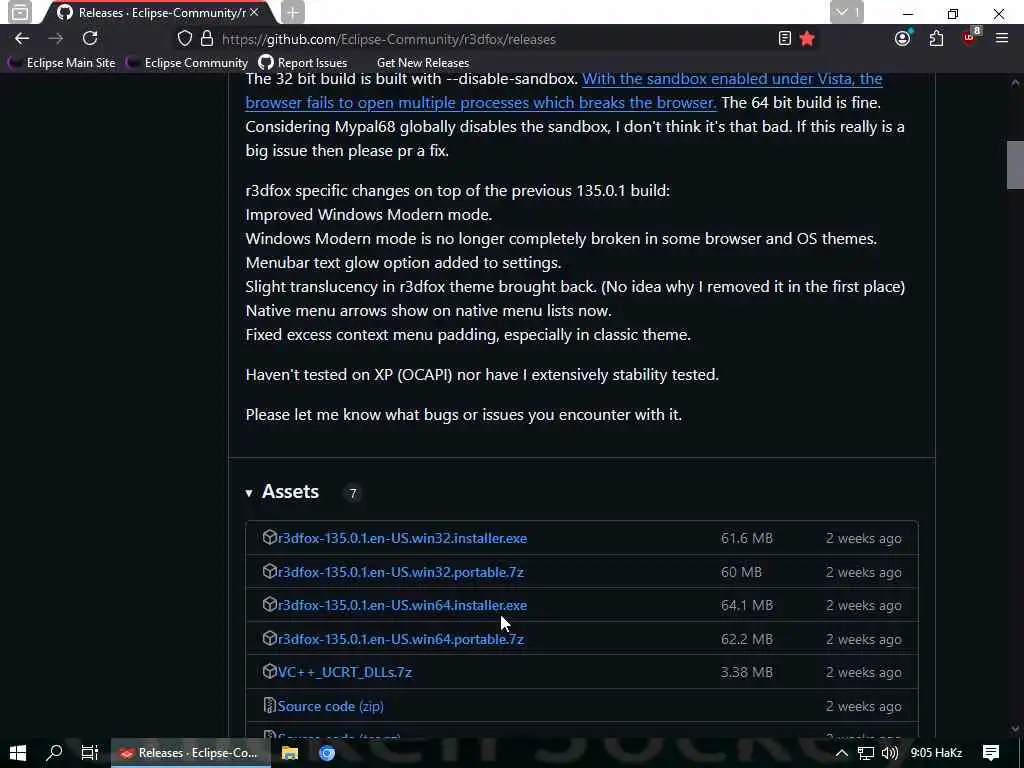
Task: Open the extensions puzzle icon
Action: (x=936, y=39)
